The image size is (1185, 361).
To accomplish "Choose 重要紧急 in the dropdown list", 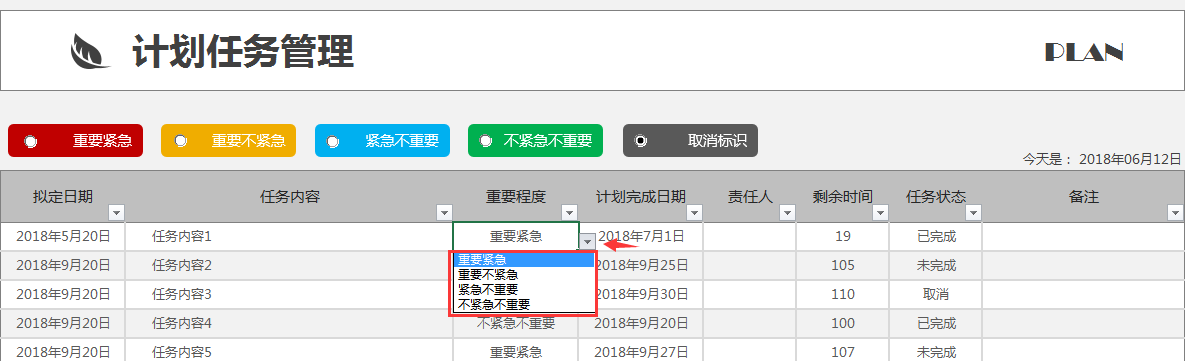I will pyautogui.click(x=523, y=261).
